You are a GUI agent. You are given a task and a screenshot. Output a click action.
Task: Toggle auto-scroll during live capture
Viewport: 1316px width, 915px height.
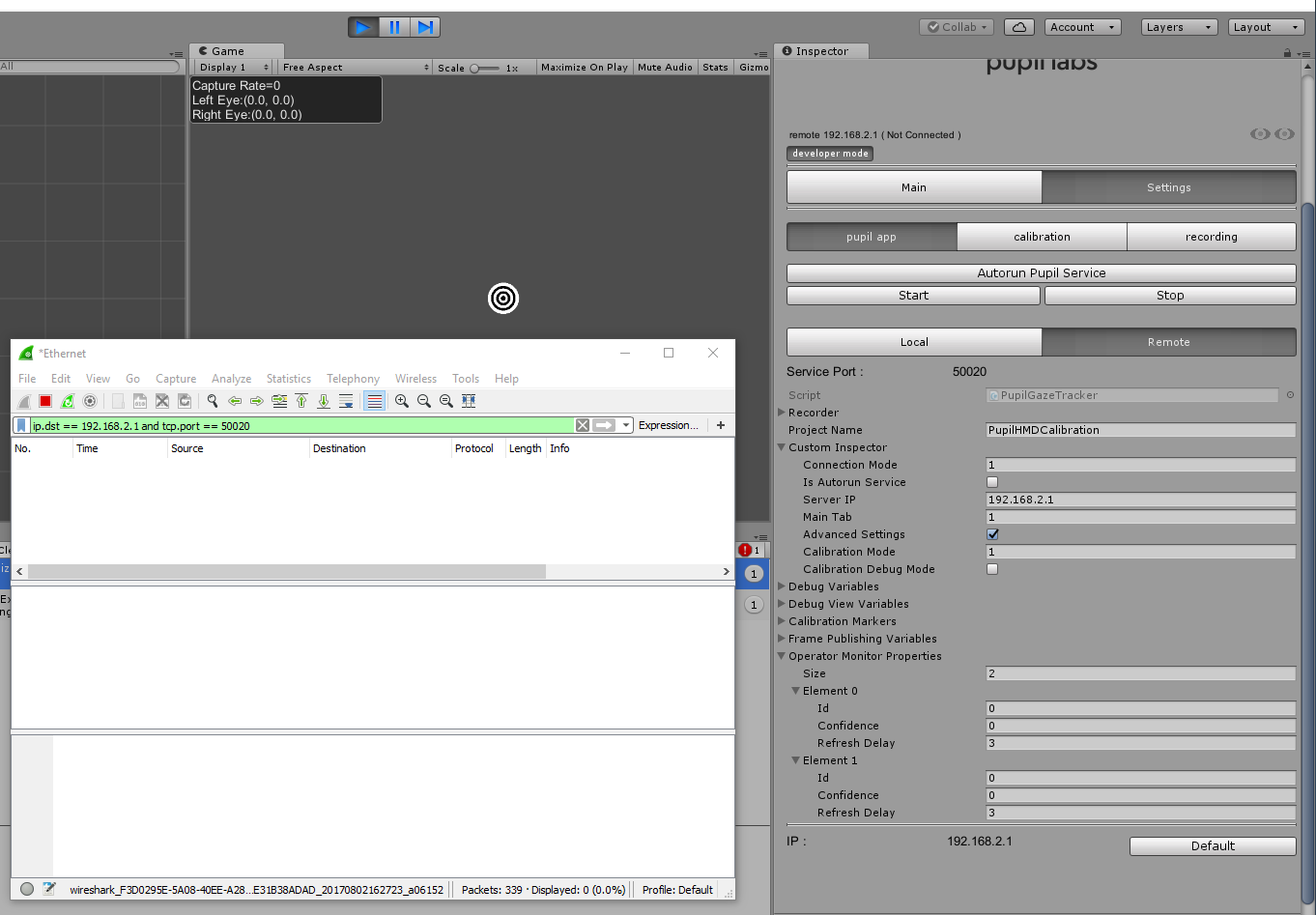pos(346,401)
